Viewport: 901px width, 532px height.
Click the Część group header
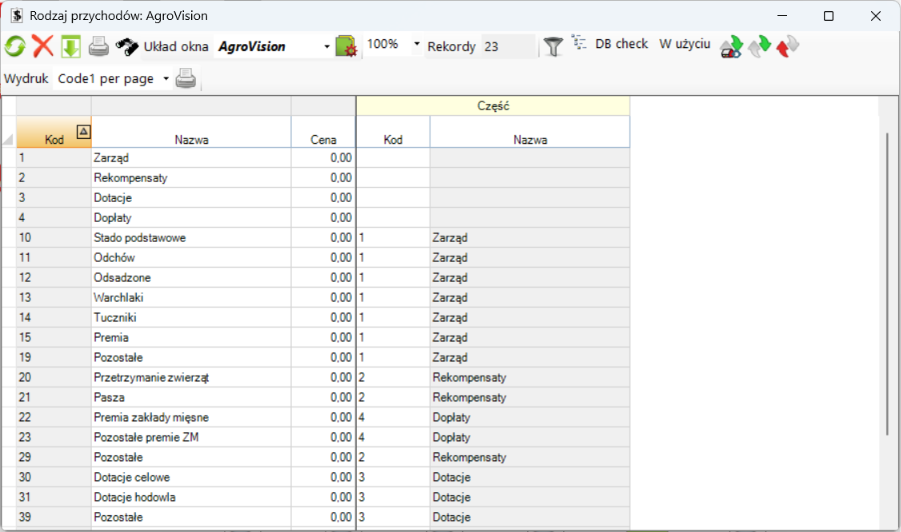pyautogui.click(x=493, y=106)
